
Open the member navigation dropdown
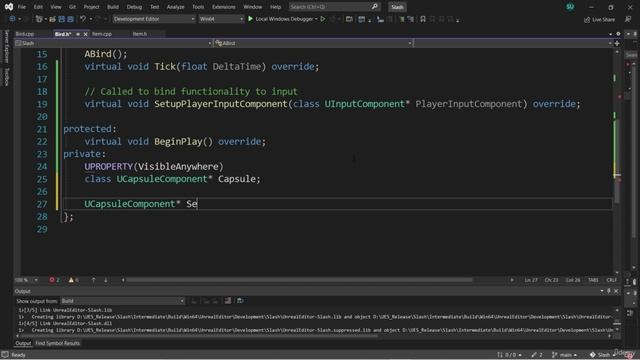(x=513, y=43)
